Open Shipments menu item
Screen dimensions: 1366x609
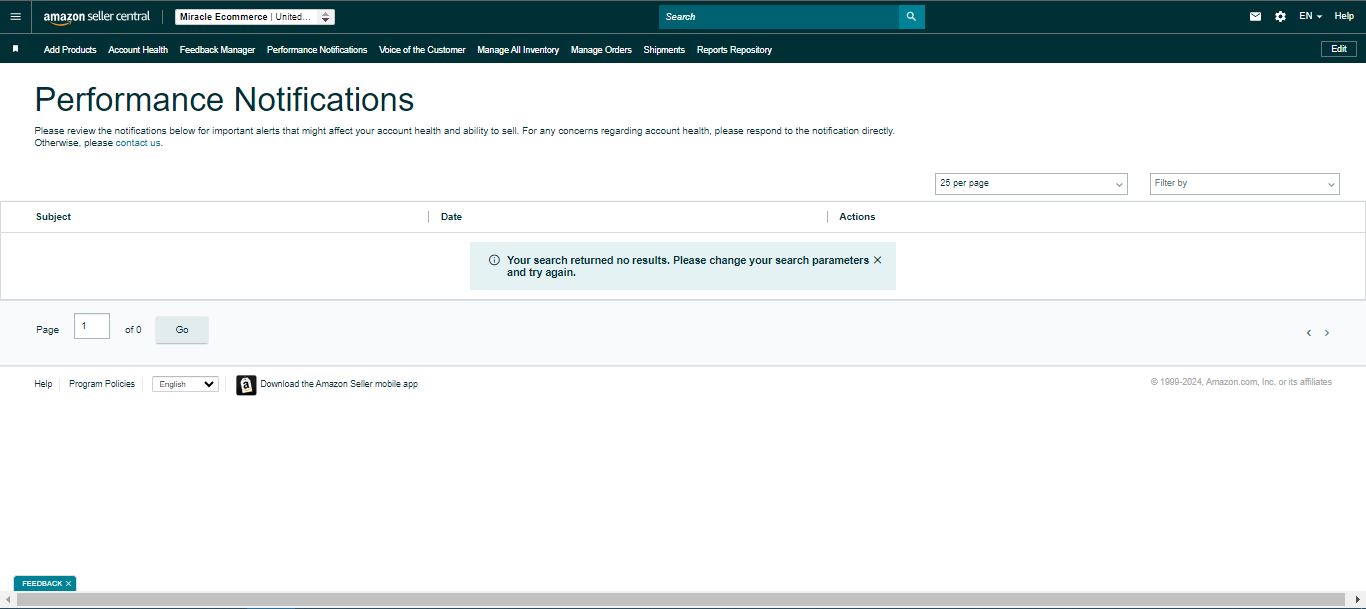(x=664, y=50)
